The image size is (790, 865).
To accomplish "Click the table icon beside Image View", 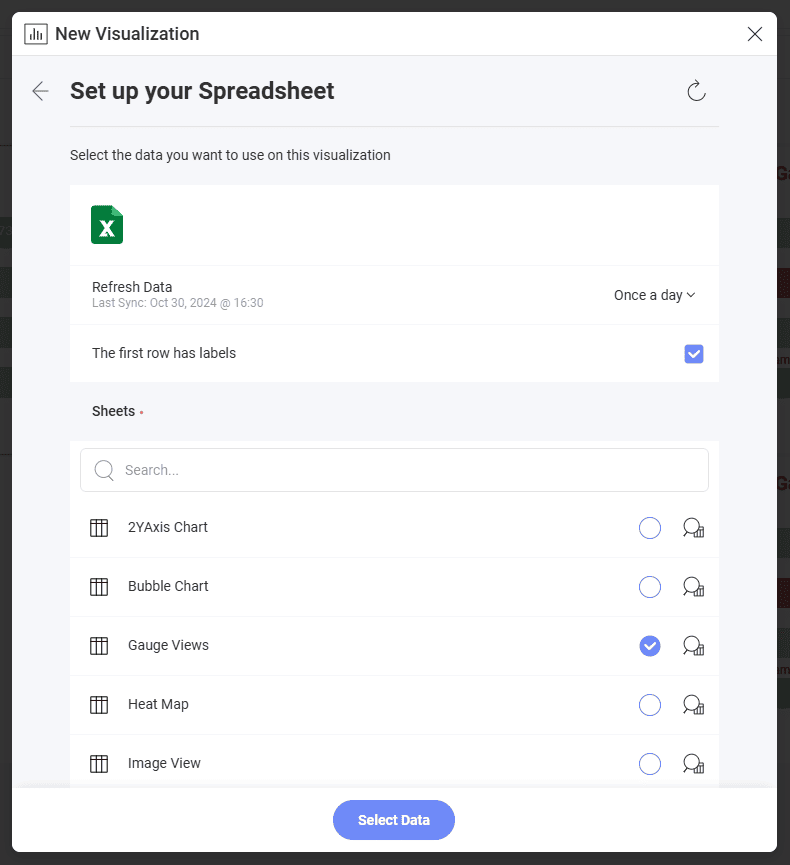I will coord(99,764).
